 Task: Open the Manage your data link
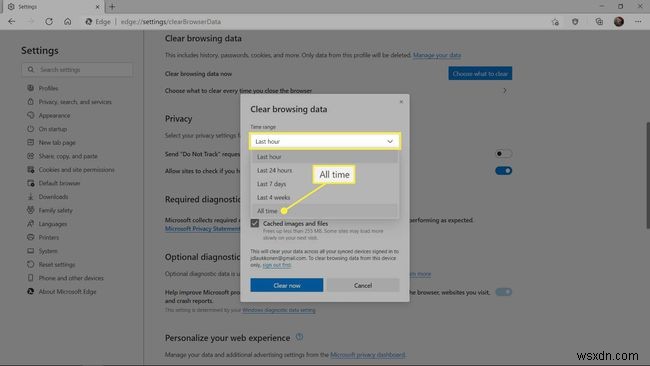437,55
